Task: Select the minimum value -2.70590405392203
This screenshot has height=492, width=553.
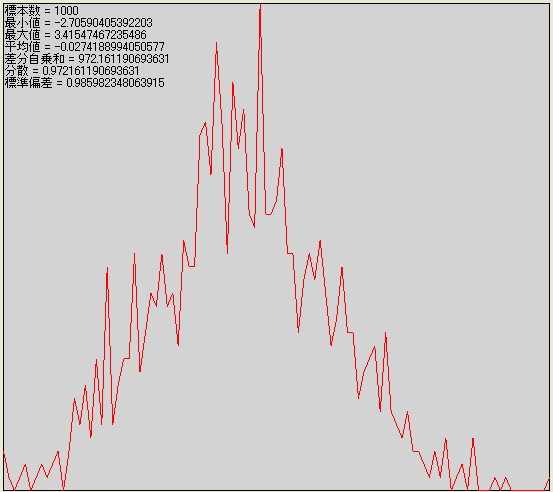Action: pos(104,23)
